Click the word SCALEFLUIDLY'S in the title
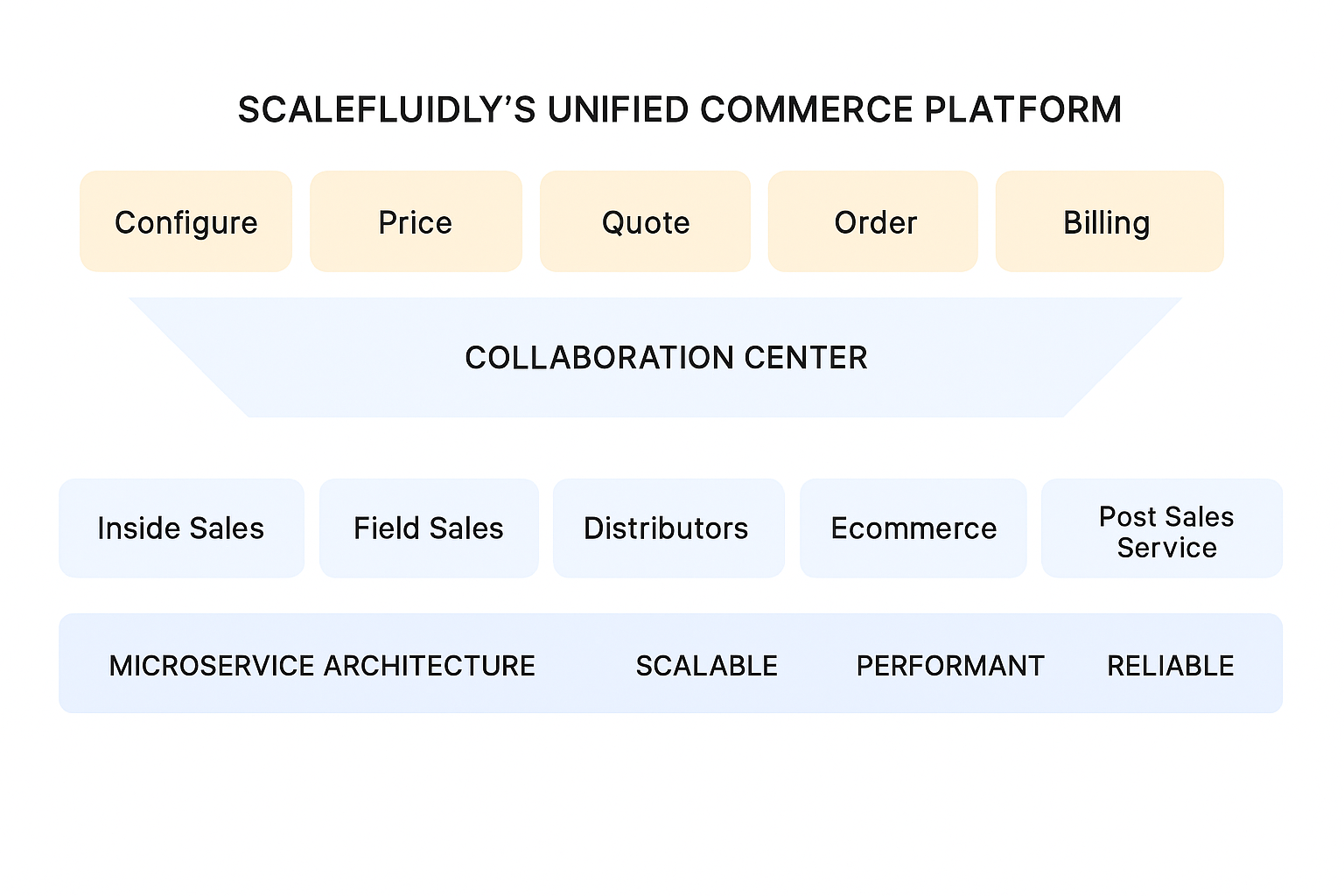The width and height of the screenshot is (1344, 896). pos(387,110)
